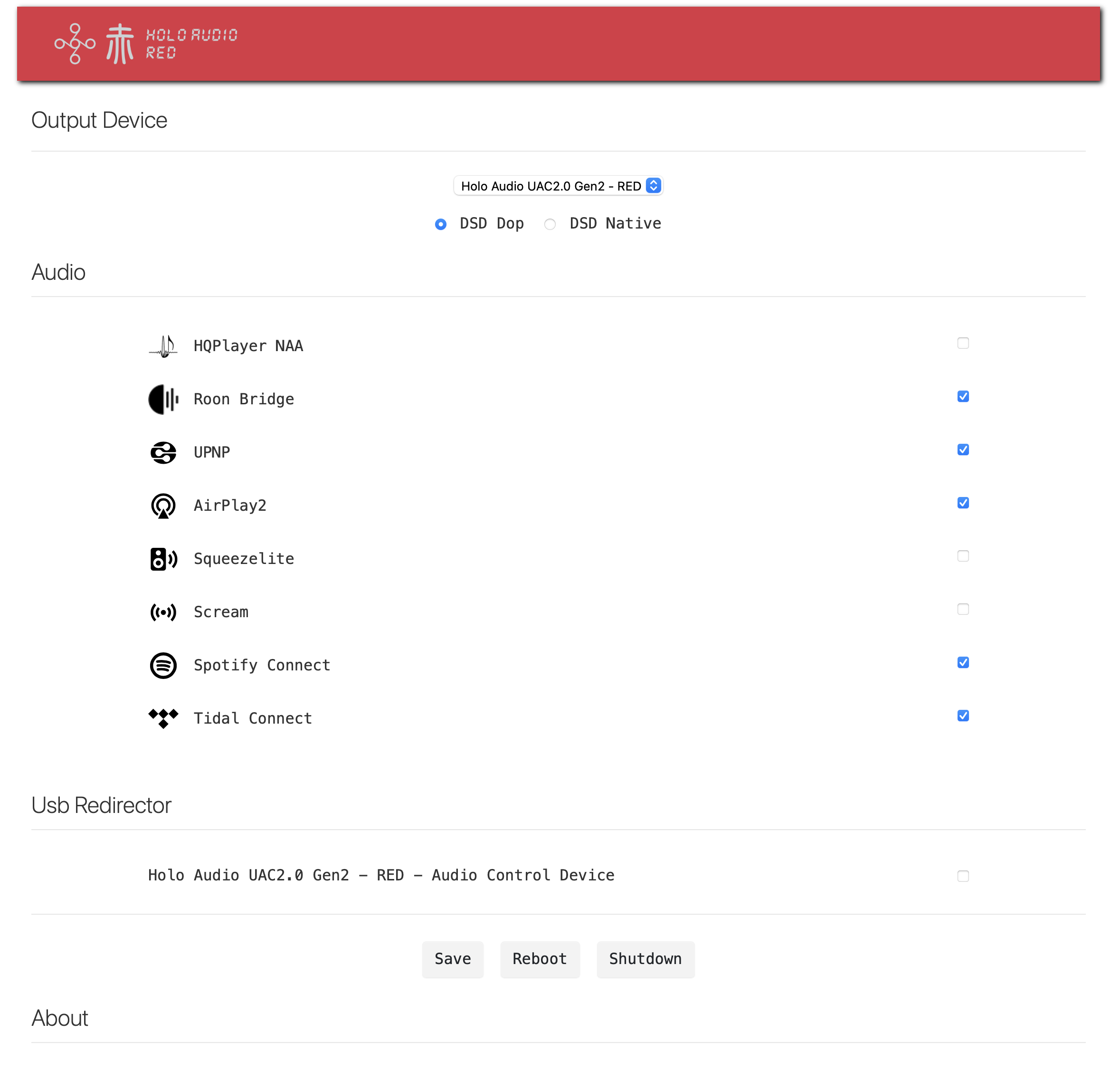Click the Tidal Connect icon
Image resolution: width=1120 pixels, height=1070 pixels.
click(x=163, y=718)
